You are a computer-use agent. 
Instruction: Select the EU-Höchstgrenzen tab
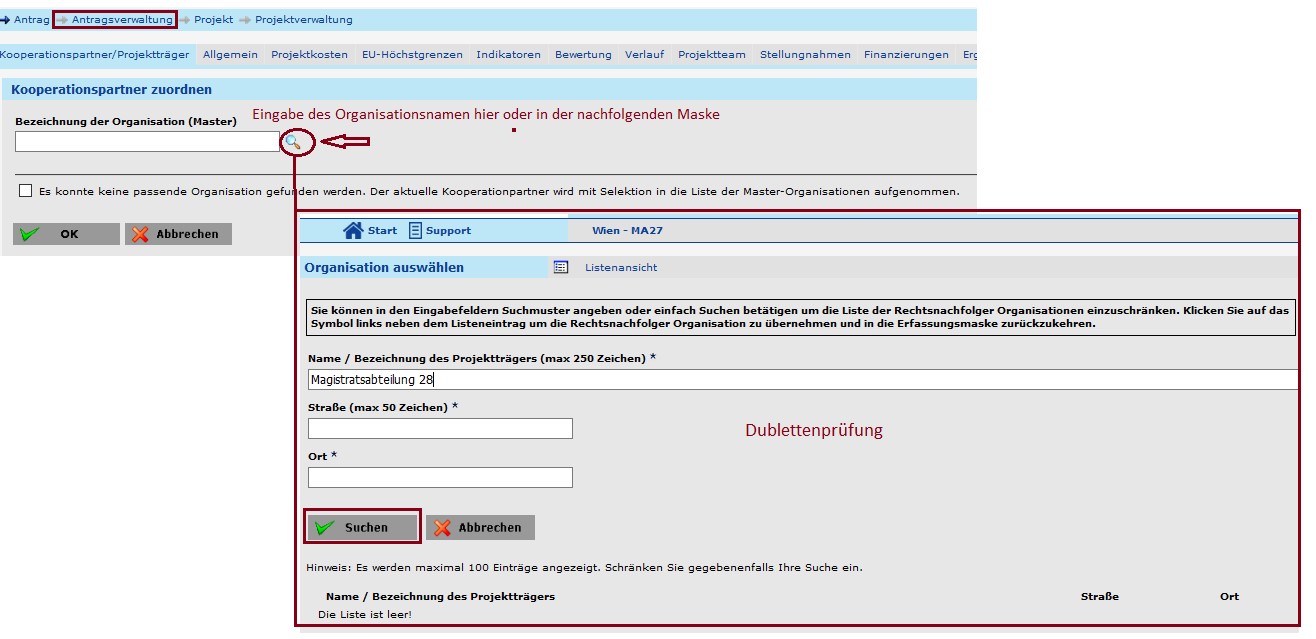(x=412, y=55)
